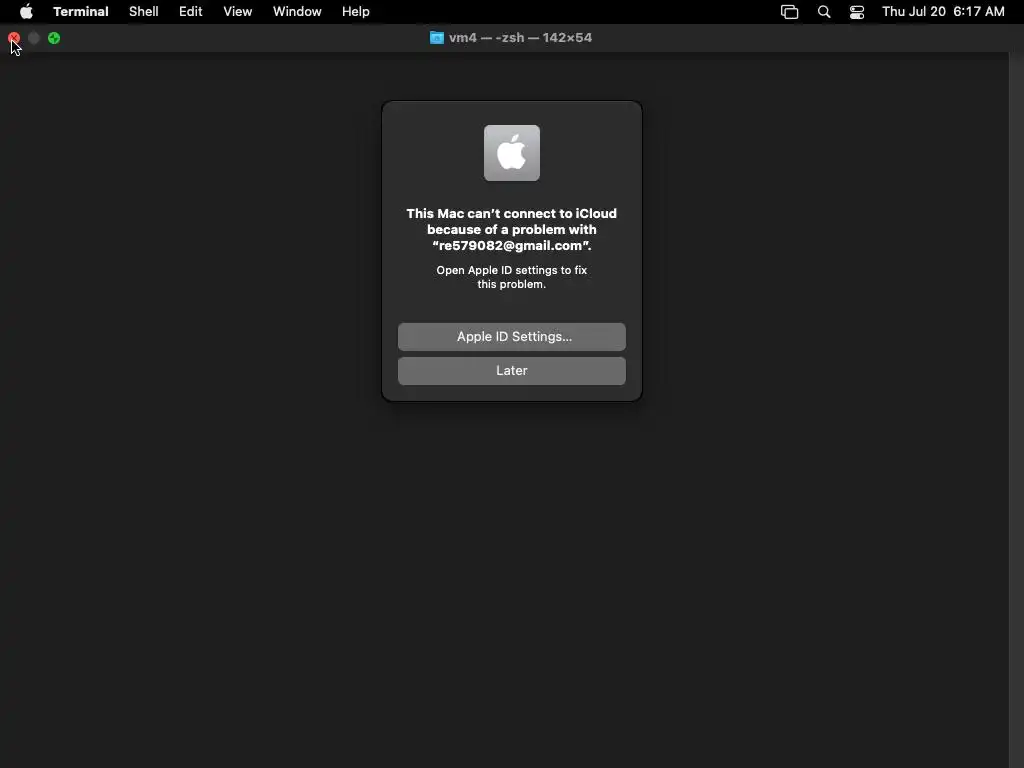Show date and time notification panel

tap(943, 12)
